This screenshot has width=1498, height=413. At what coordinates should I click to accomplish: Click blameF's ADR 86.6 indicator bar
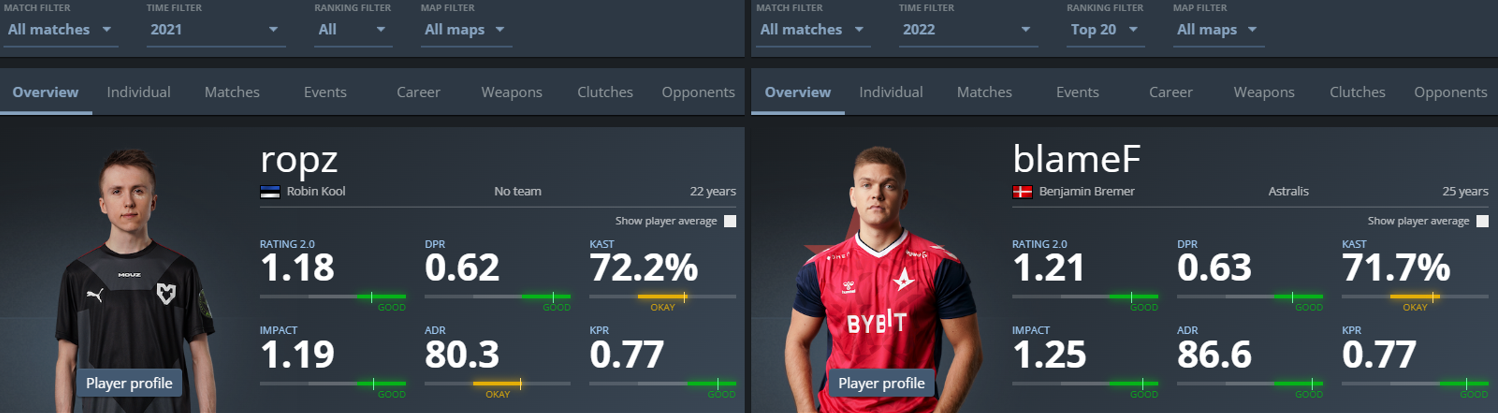coord(1250,383)
